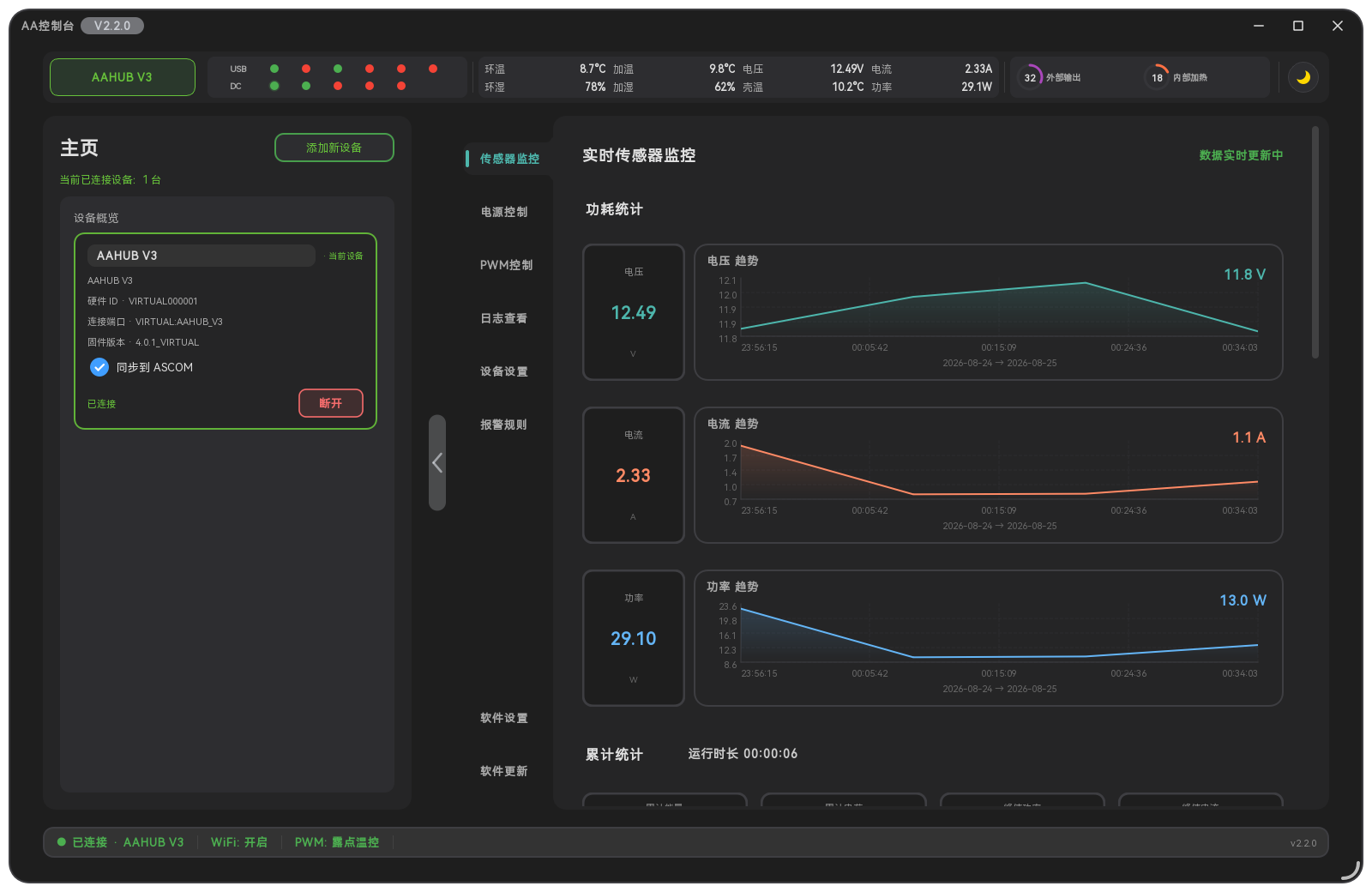Click the external output gauge showing 32

click(1030, 77)
